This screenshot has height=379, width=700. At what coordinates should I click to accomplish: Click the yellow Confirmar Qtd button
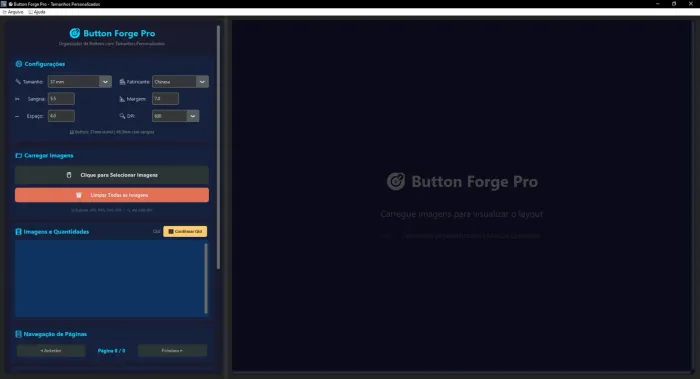pyautogui.click(x=185, y=231)
